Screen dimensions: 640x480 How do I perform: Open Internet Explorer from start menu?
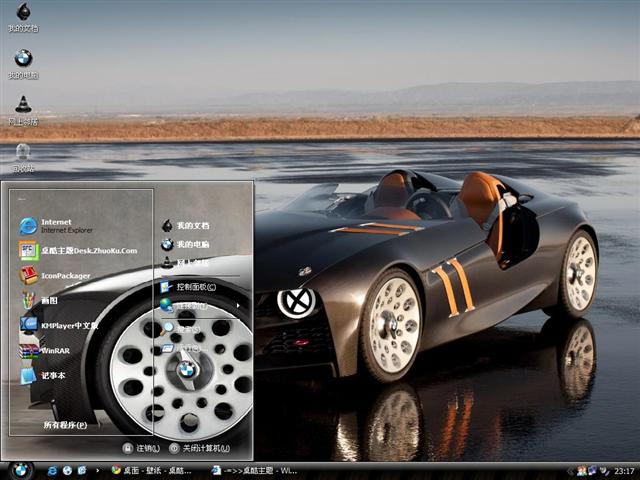[60, 225]
